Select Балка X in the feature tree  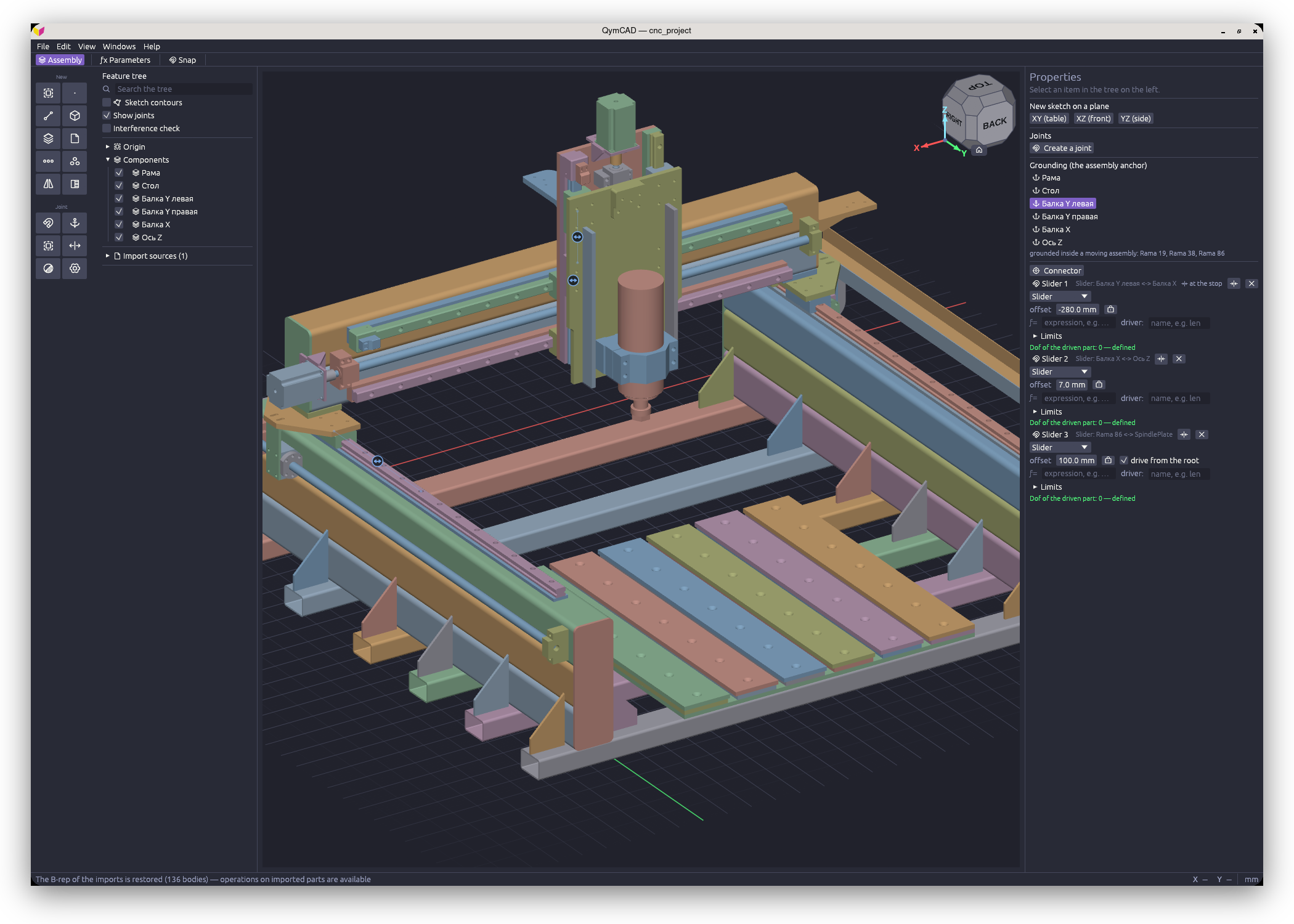click(156, 224)
